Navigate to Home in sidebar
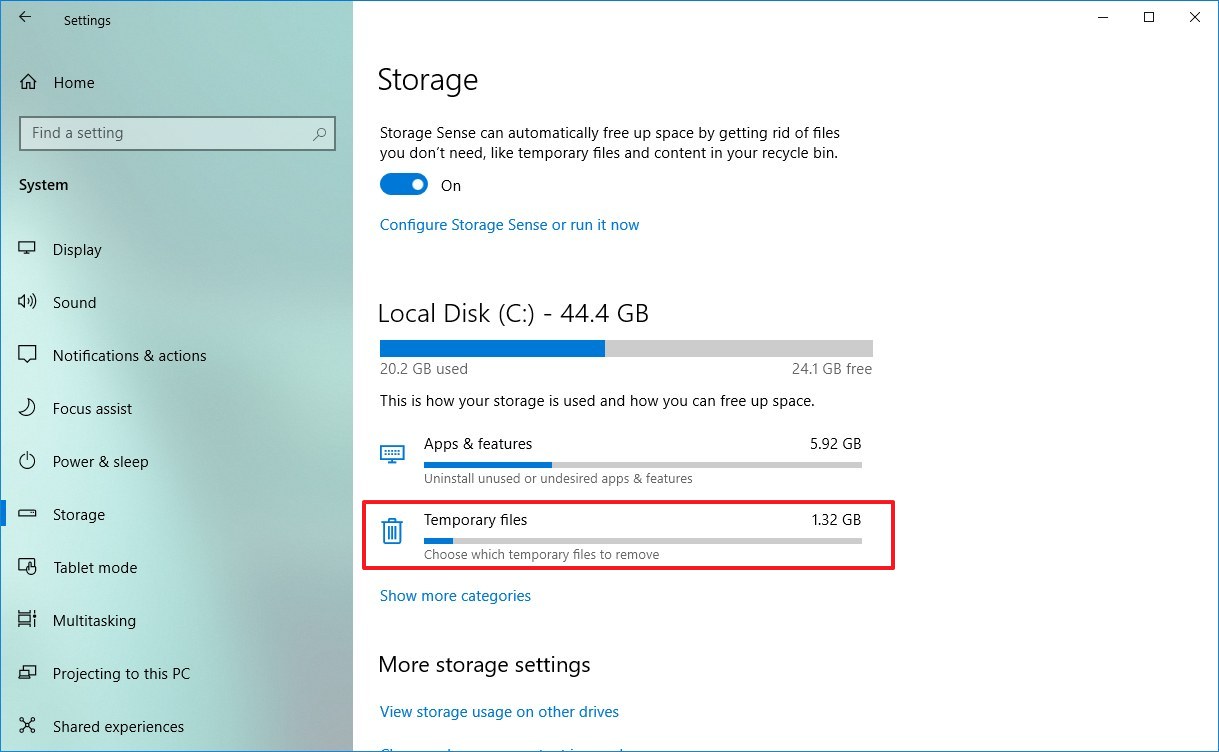The height and width of the screenshot is (752, 1219). 75,82
